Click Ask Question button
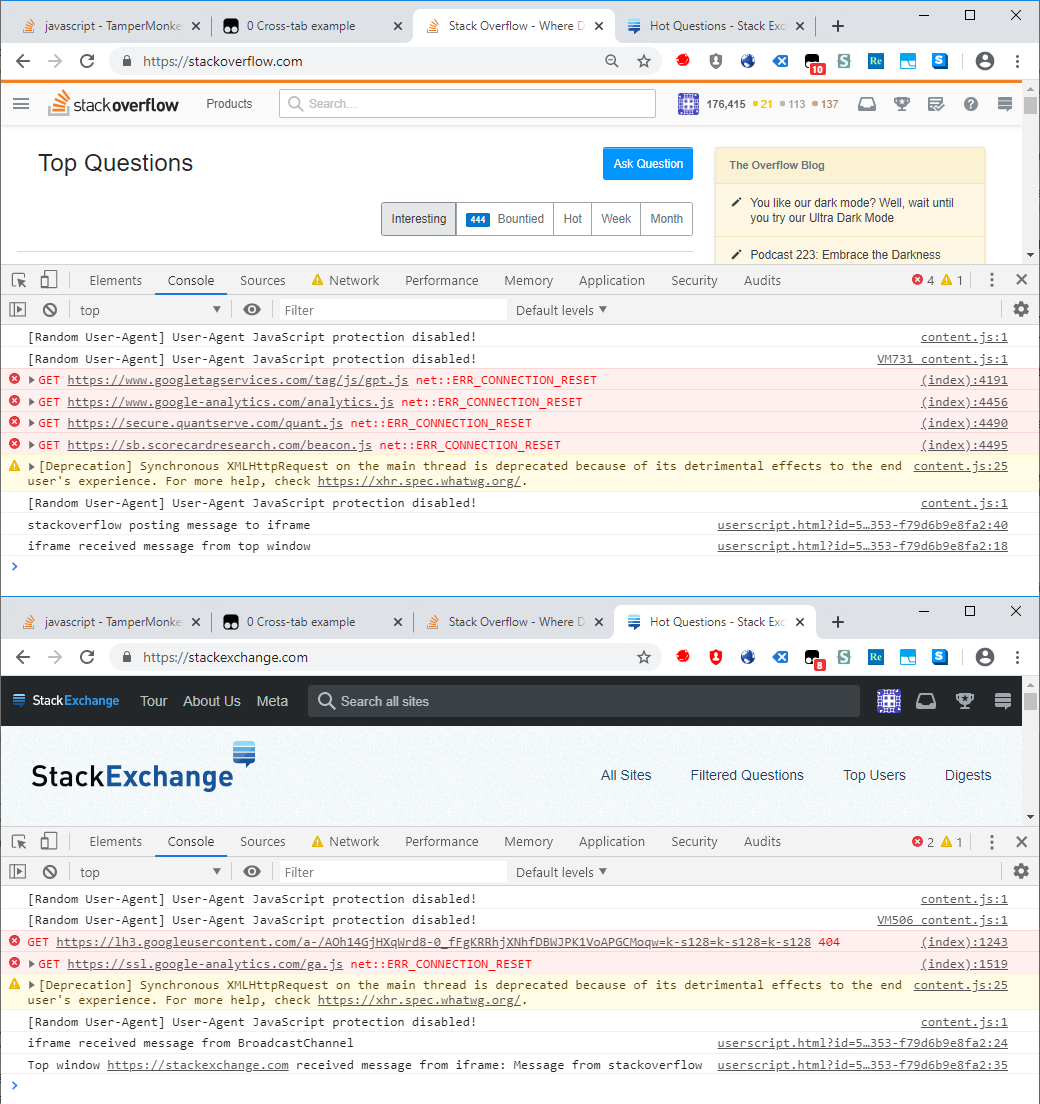Image resolution: width=1040 pixels, height=1104 pixels. coord(648,163)
